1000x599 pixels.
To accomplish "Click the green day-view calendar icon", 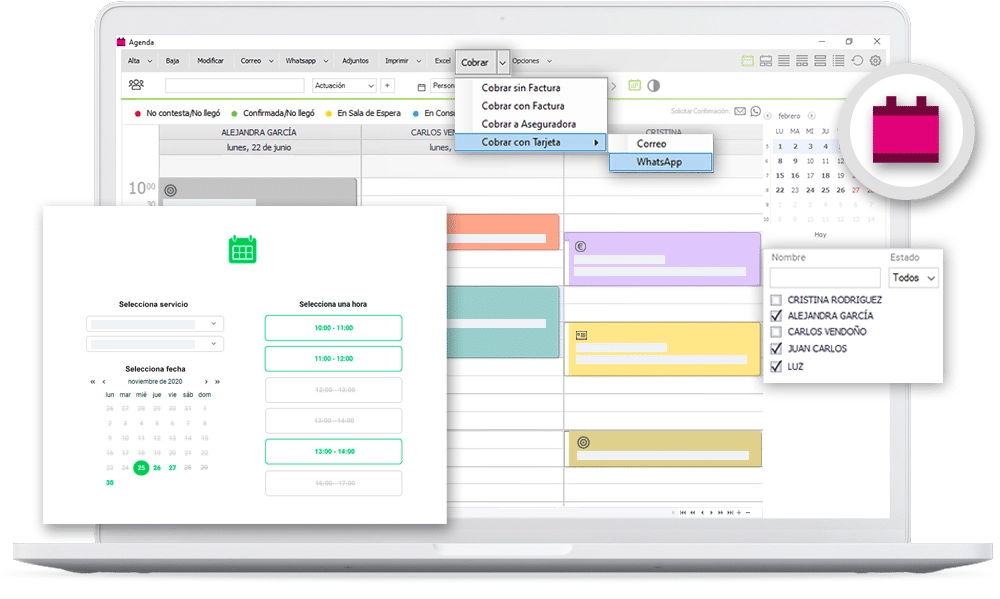I will click(748, 61).
